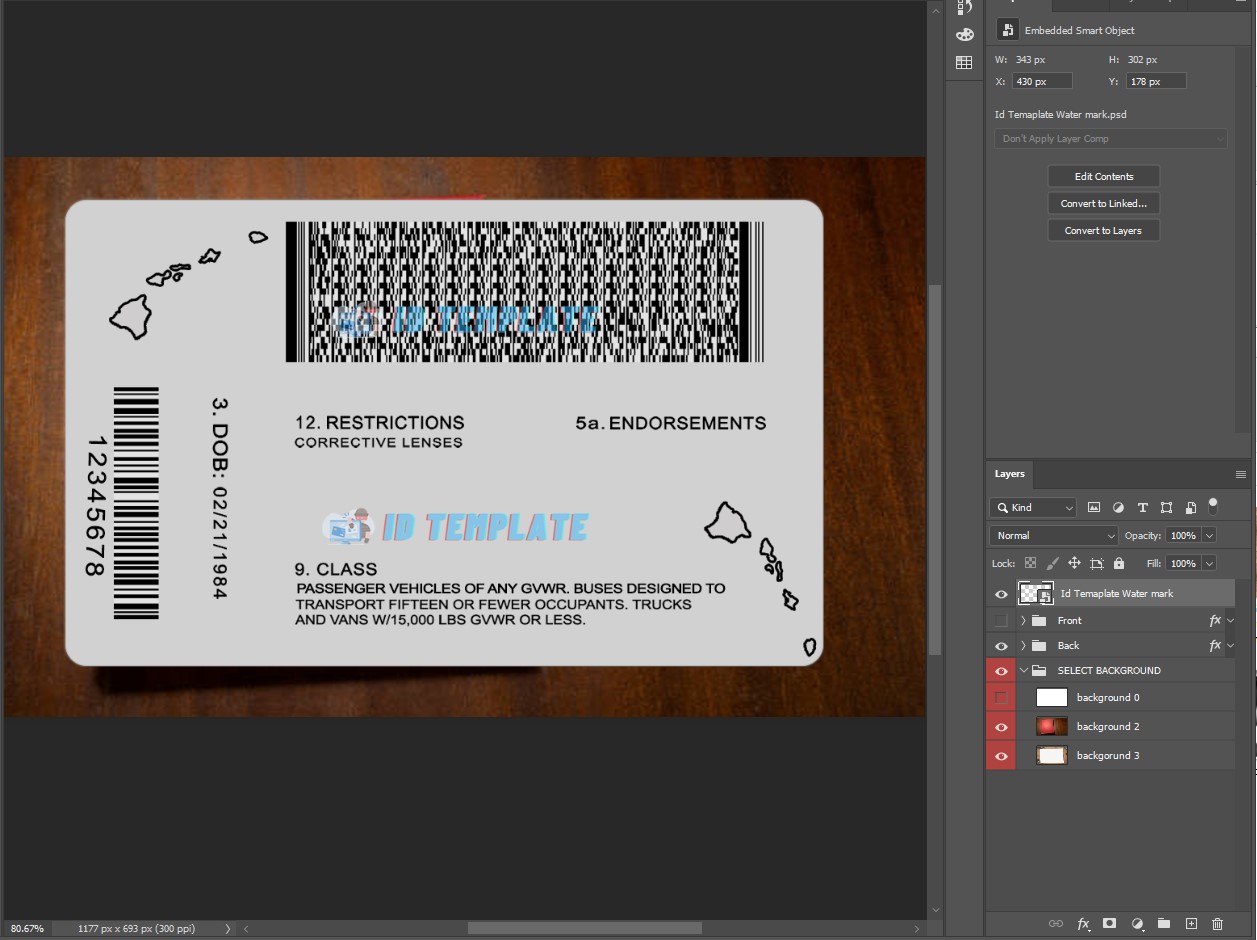Filter layers by type layers icon

[1142, 508]
